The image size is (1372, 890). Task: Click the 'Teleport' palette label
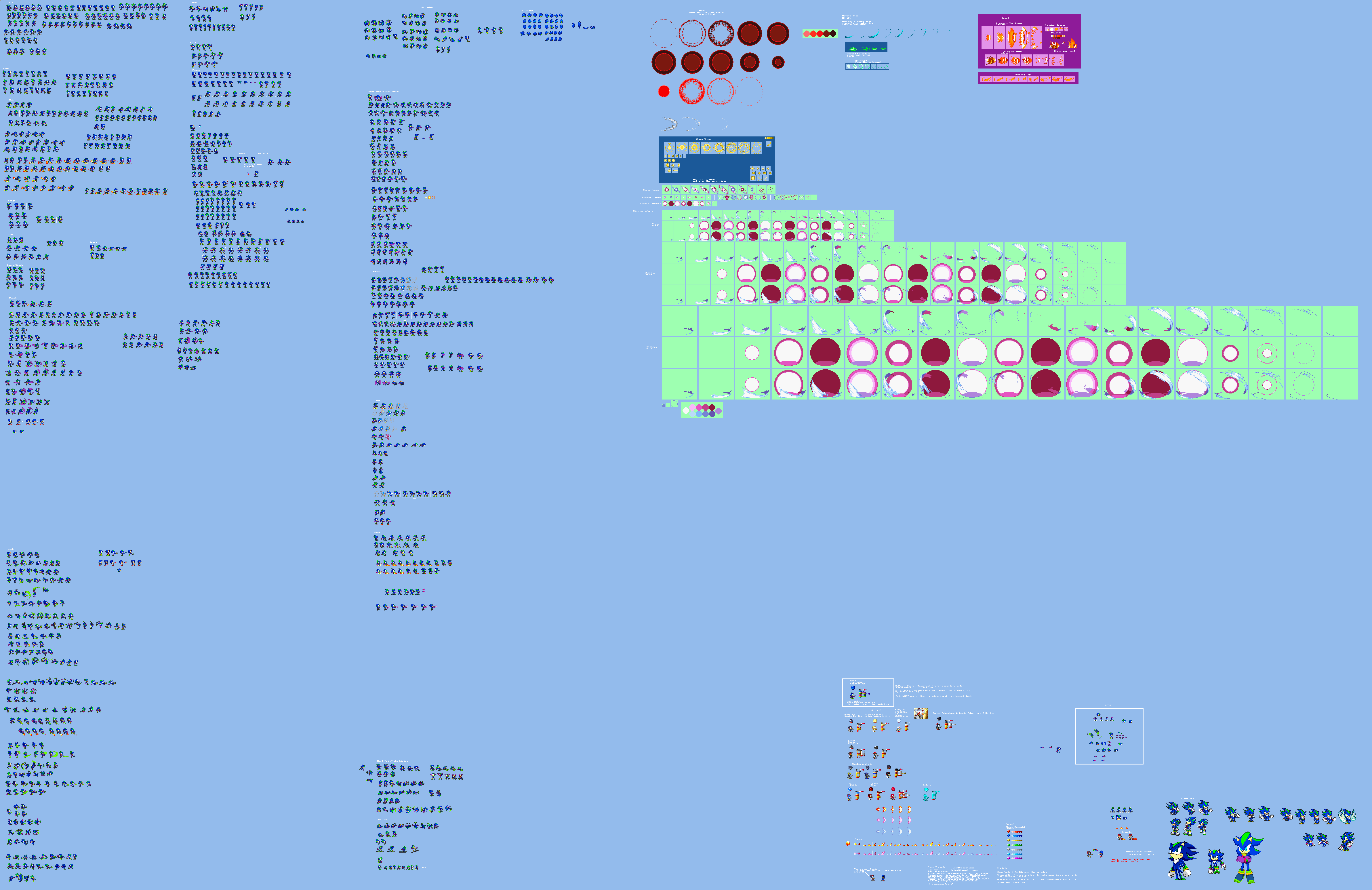click(929, 785)
